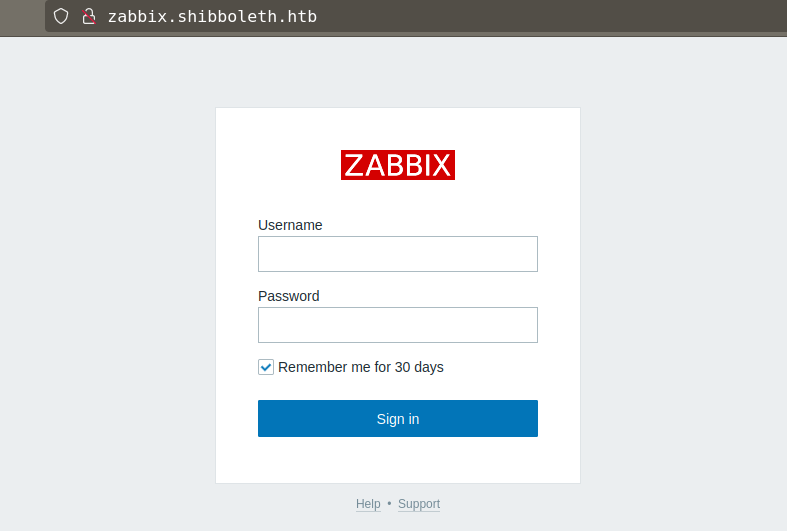Click white panel space above the ZABBIX logo
The image size is (787, 531).
398,128
